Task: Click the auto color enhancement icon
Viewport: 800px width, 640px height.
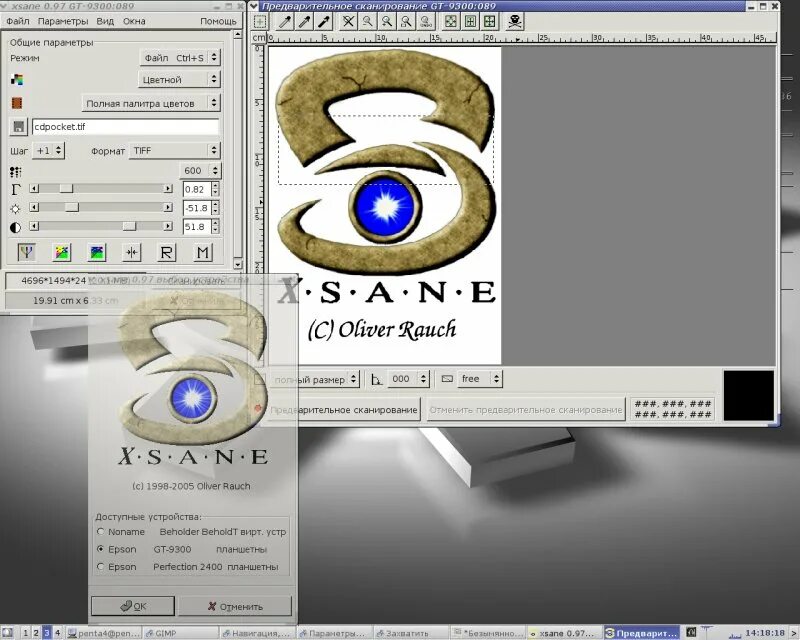Action: (62, 252)
